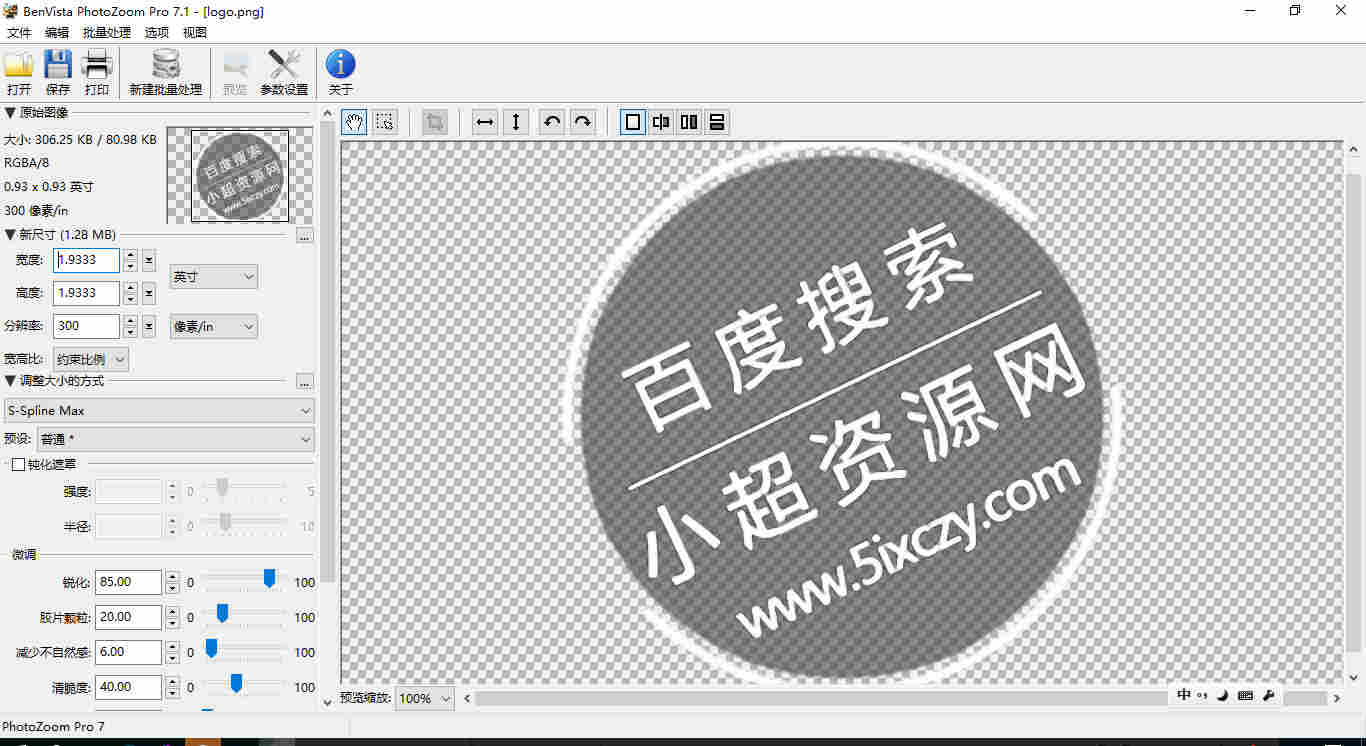Viewport: 1366px width, 746px height.
Task: Decrease 高度 with stepper down arrow
Action: click(x=130, y=299)
